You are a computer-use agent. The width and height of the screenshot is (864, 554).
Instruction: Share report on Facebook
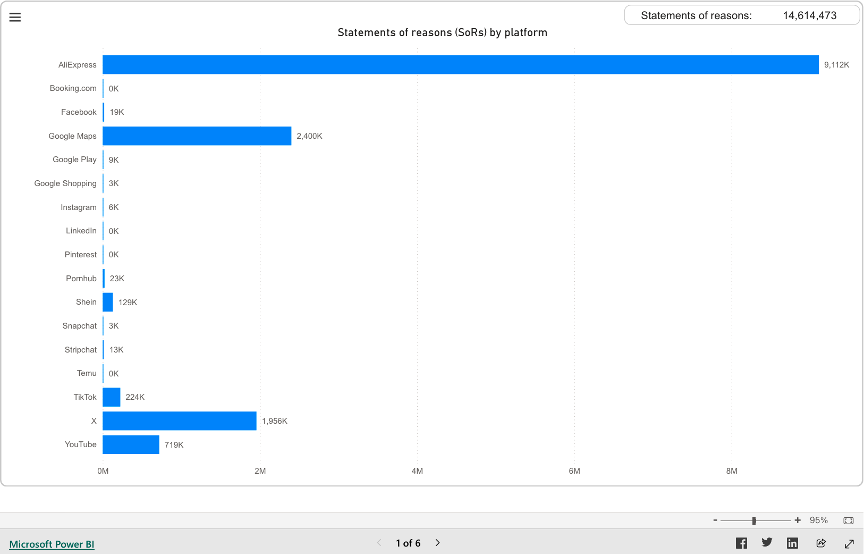pos(741,543)
